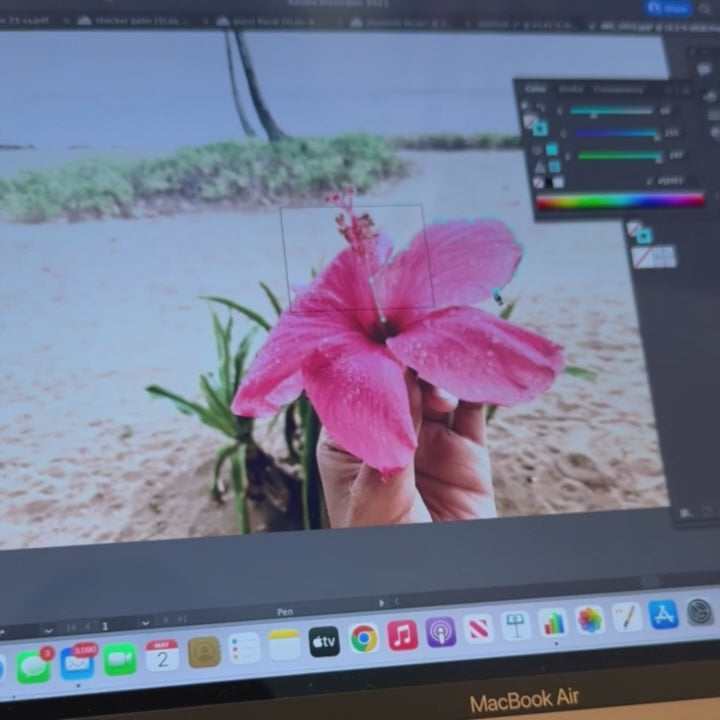
Task: Open Apple TV from the Dock
Action: click(324, 641)
